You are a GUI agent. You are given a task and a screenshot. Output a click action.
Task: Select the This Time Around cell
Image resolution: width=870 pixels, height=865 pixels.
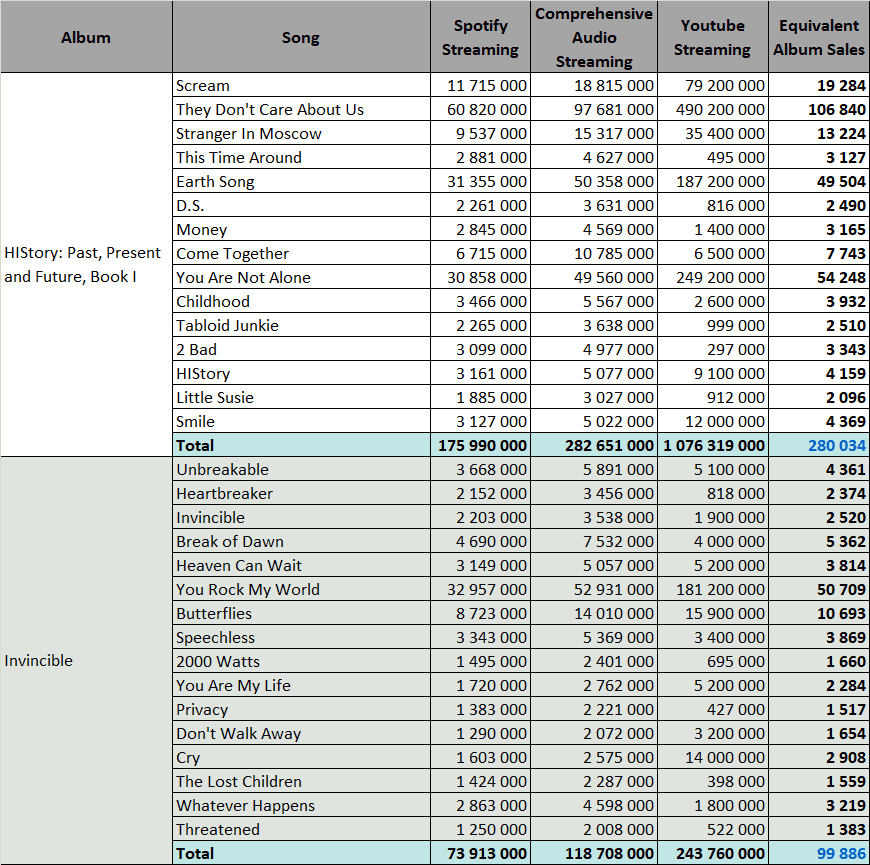pyautogui.click(x=301, y=157)
